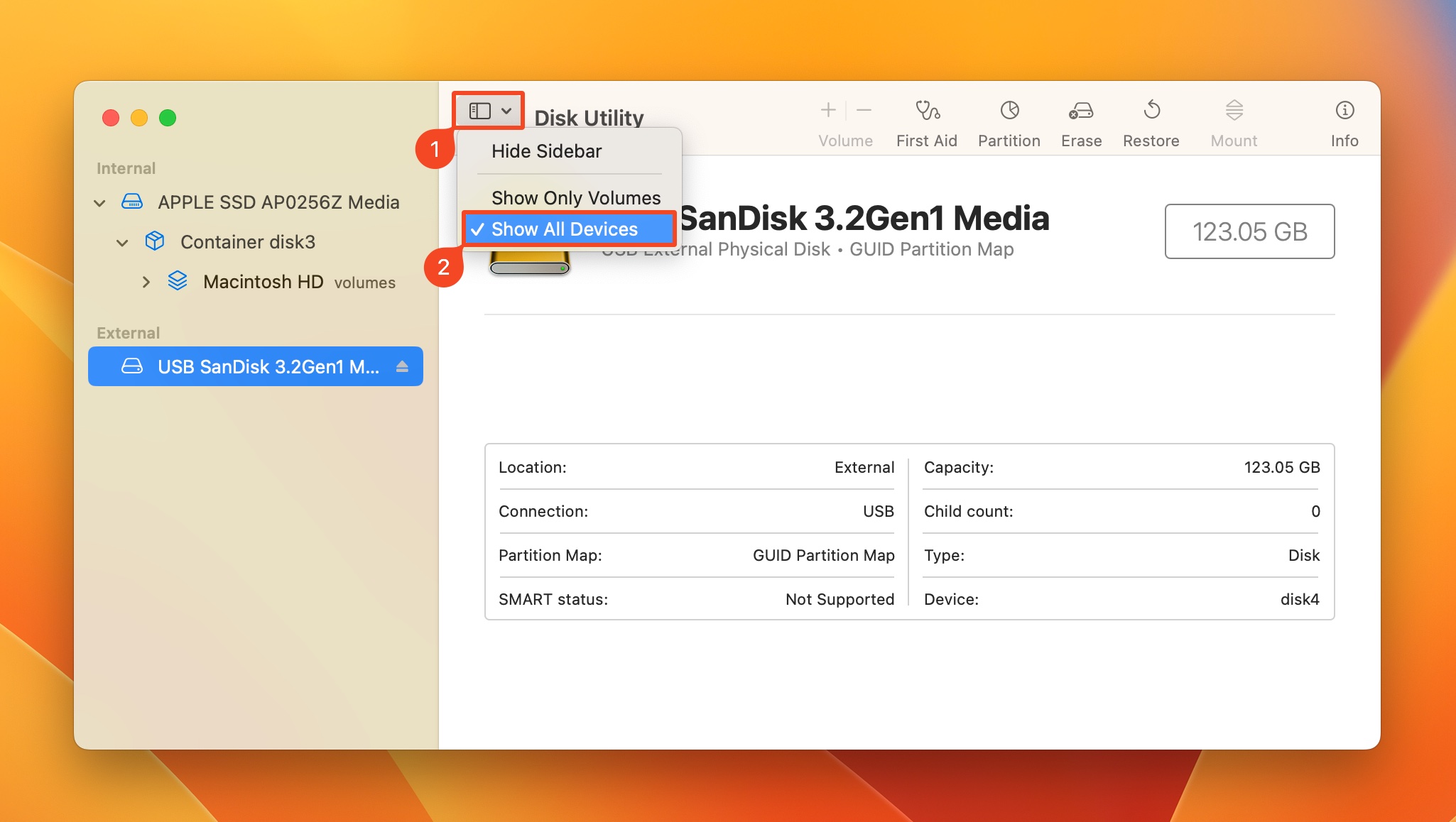Expand the Macintosh HD volumes row
Image resolution: width=1456 pixels, height=822 pixels.
(x=146, y=282)
